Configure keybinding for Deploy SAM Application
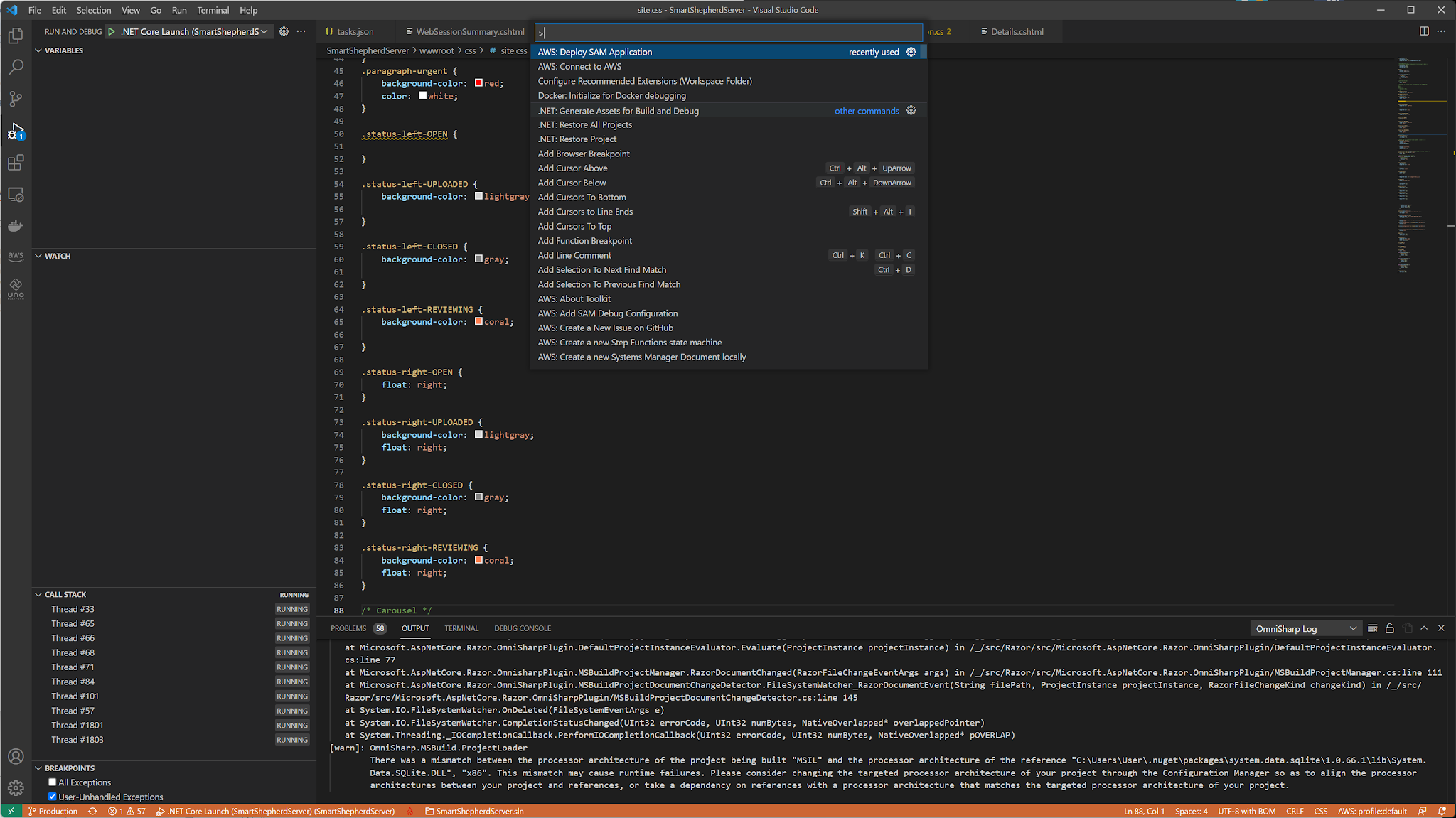1456x818 pixels. [911, 52]
